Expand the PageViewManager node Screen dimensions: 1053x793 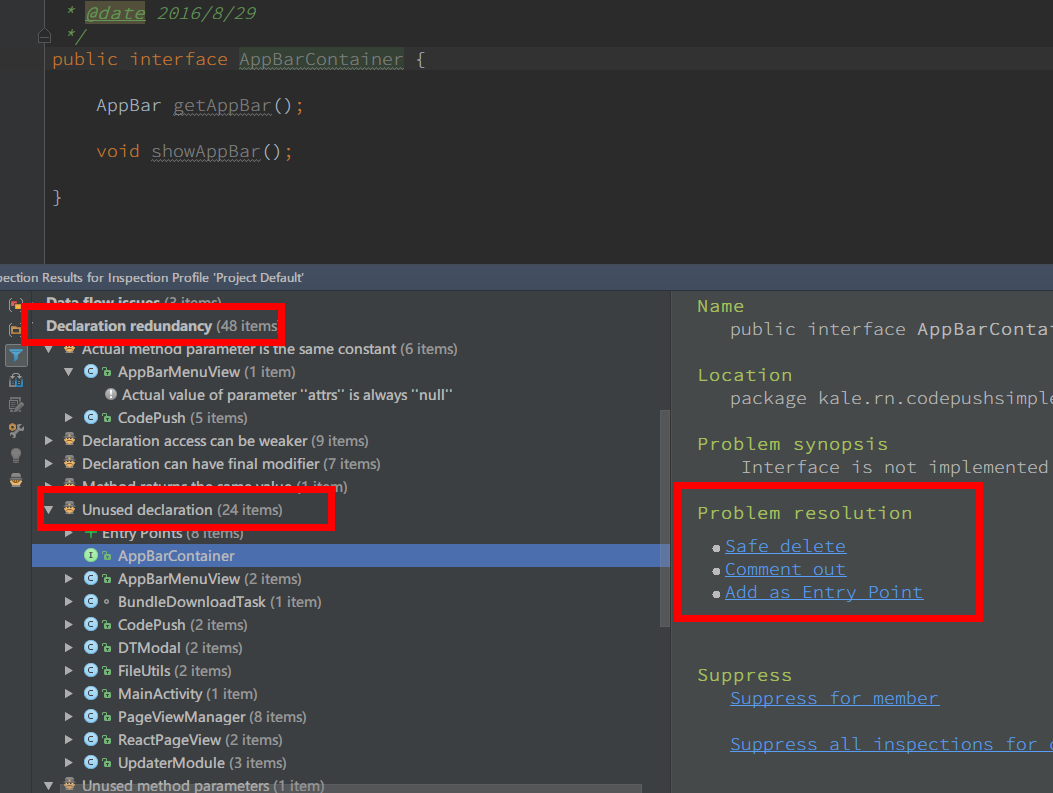coord(68,716)
